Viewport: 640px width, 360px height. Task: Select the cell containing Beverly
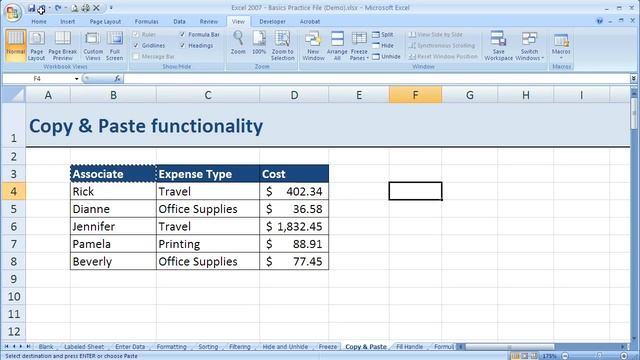tap(113, 261)
